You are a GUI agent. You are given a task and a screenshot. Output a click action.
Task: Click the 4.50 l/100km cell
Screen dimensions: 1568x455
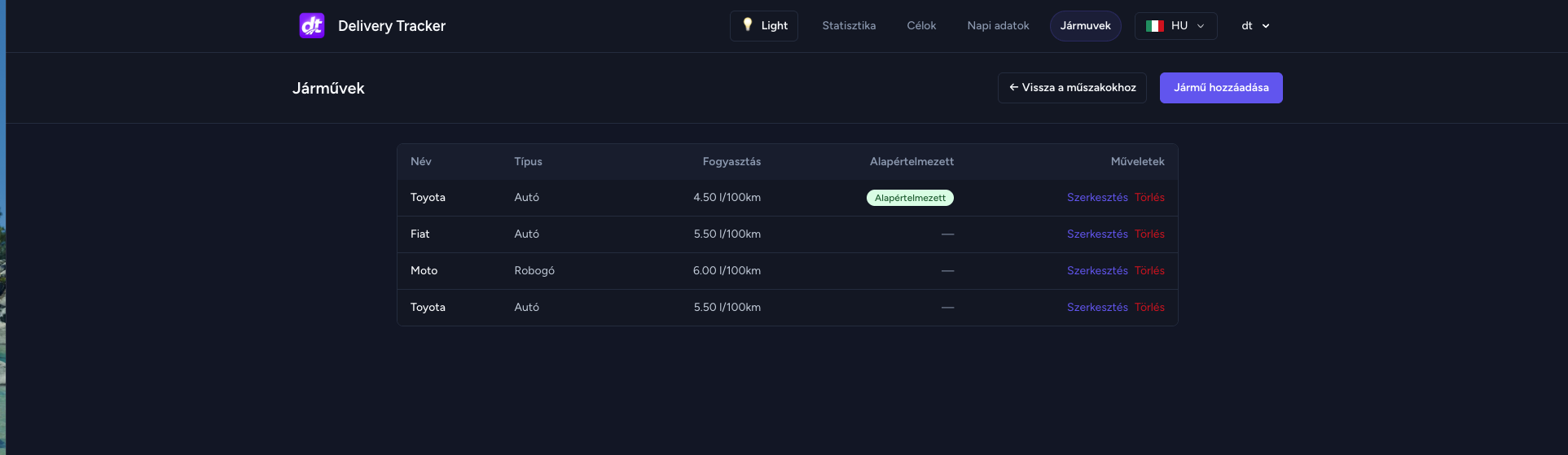click(727, 198)
